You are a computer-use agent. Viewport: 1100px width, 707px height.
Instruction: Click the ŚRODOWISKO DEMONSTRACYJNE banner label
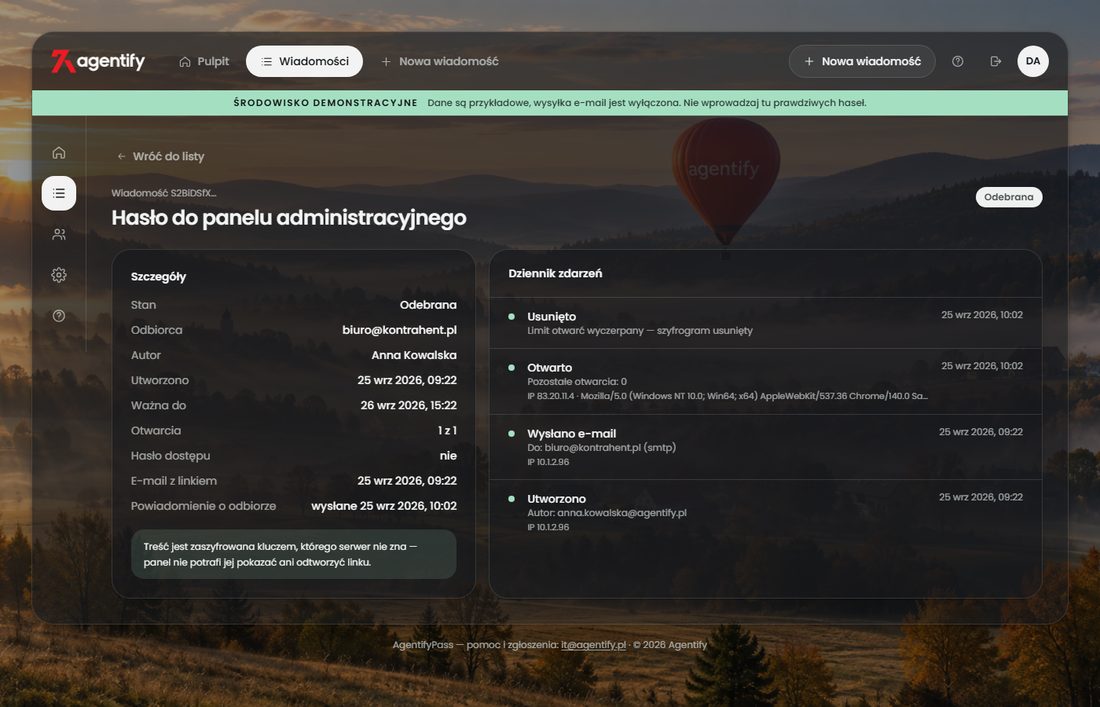[326, 102]
